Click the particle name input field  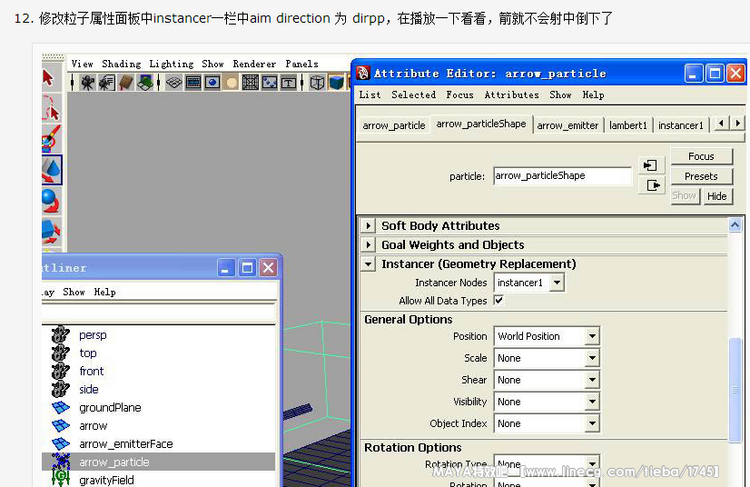coord(562,176)
